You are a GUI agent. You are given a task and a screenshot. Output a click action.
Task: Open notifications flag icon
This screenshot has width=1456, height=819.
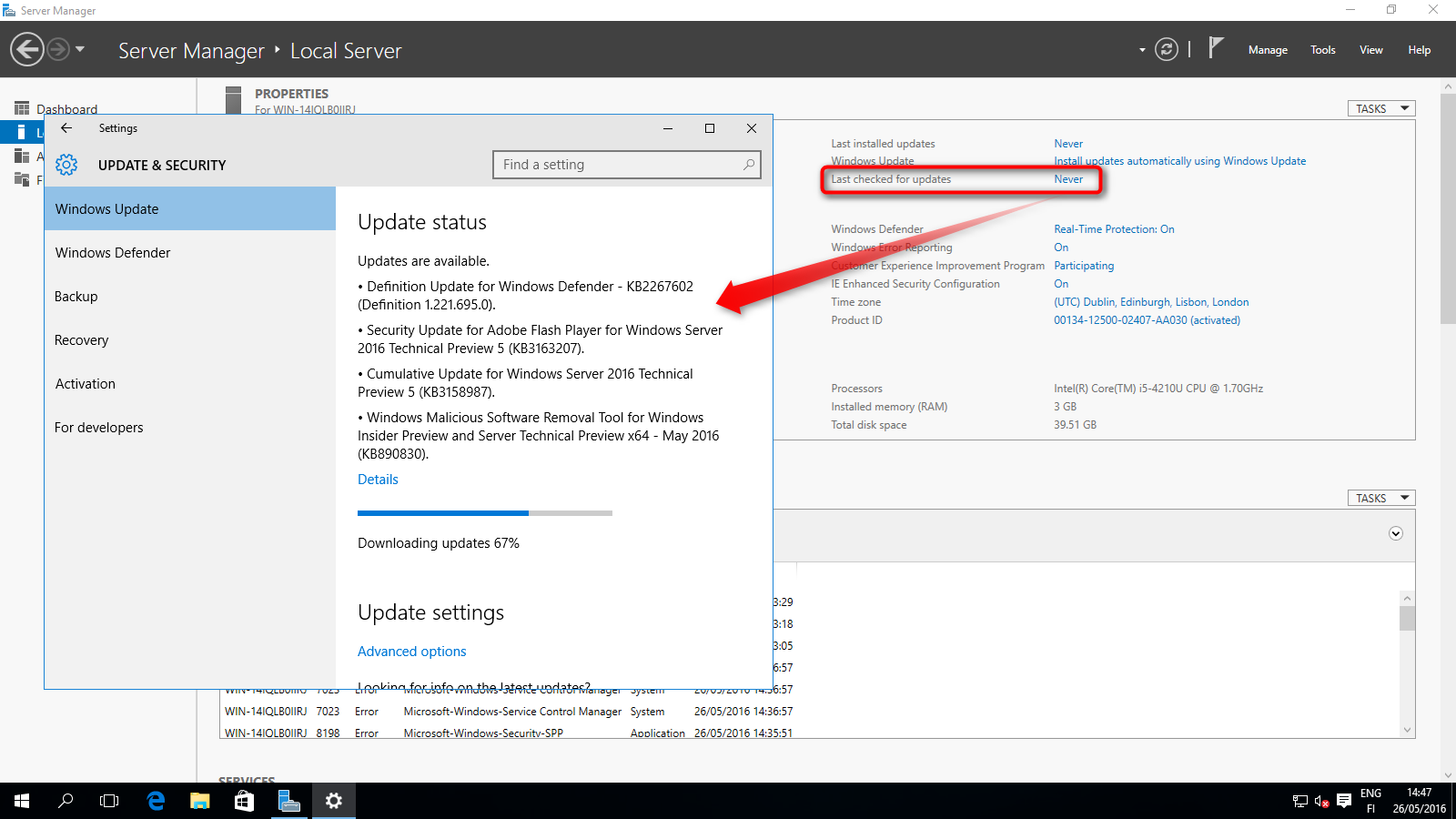click(1216, 48)
